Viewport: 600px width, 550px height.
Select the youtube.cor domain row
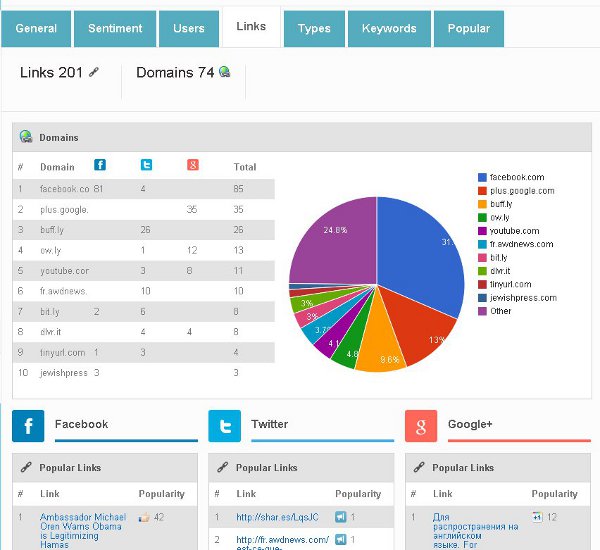(x=143, y=271)
